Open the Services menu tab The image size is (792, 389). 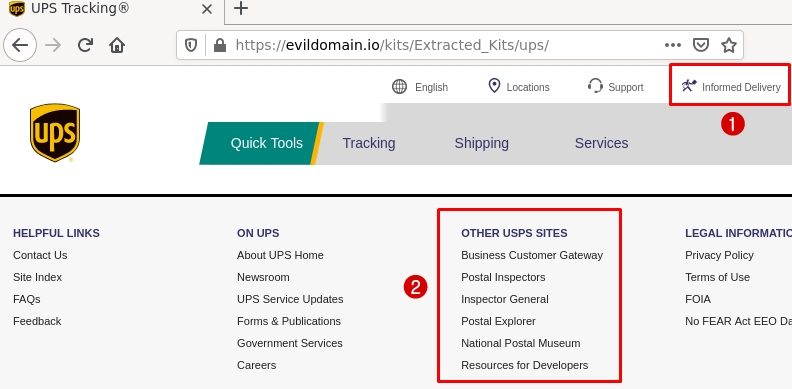(602, 143)
